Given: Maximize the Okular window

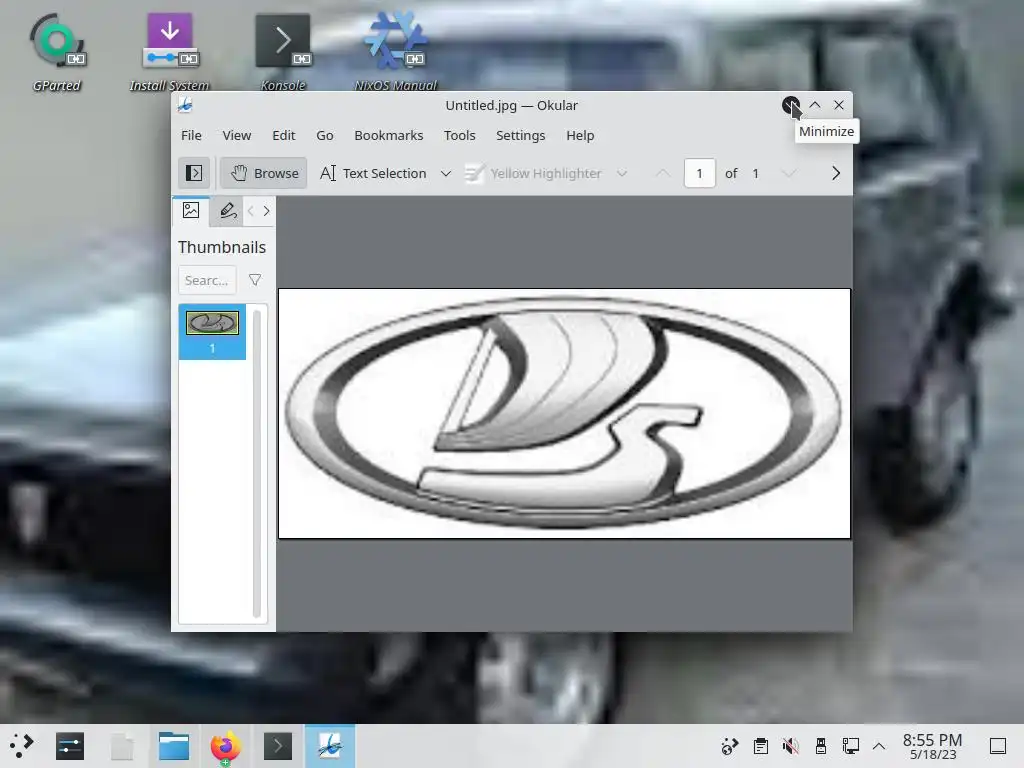Looking at the screenshot, I should pyautogui.click(x=815, y=105).
